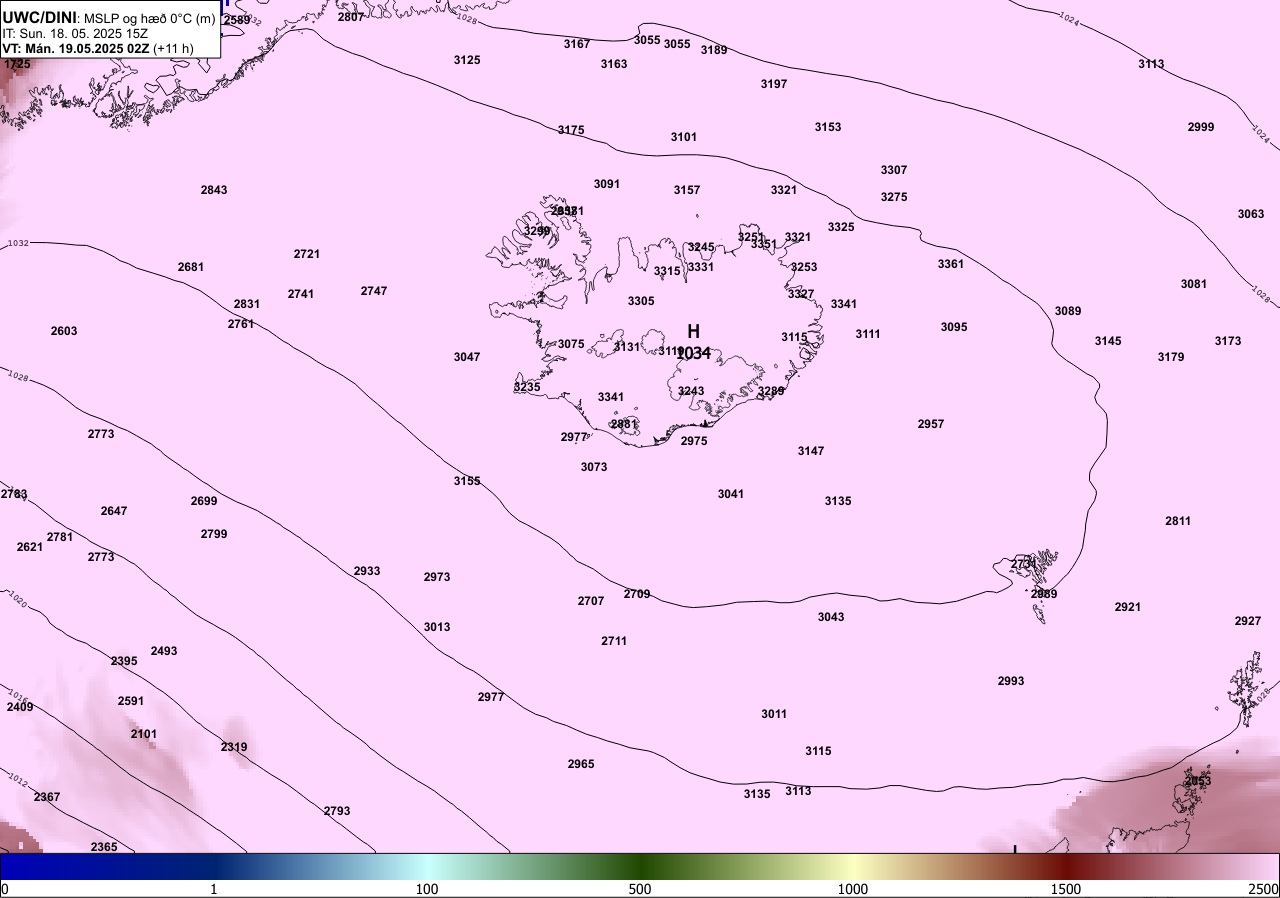
Task: Click the height value 3011
Action: 774,714
